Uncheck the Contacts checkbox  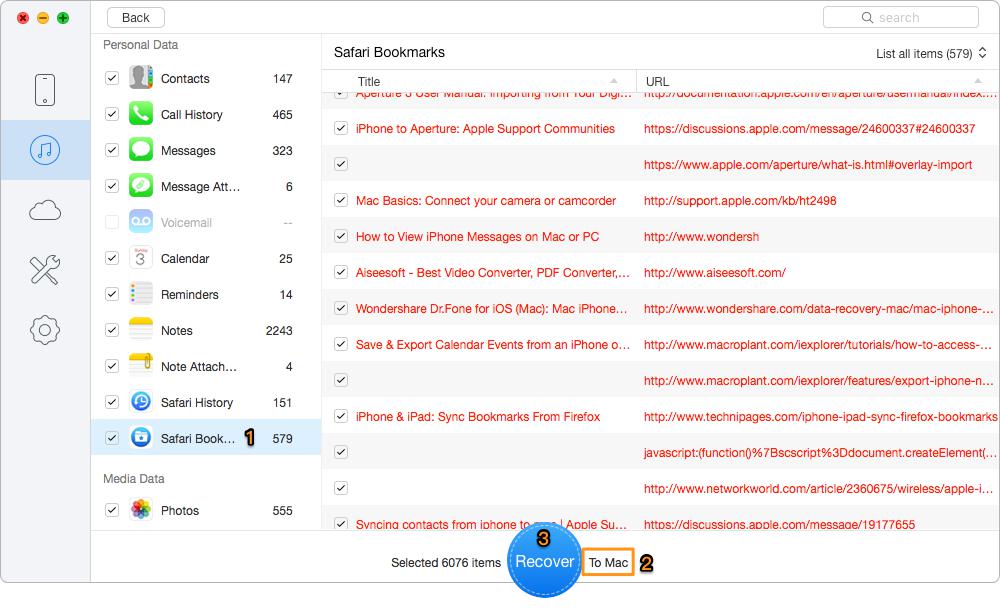(x=112, y=78)
